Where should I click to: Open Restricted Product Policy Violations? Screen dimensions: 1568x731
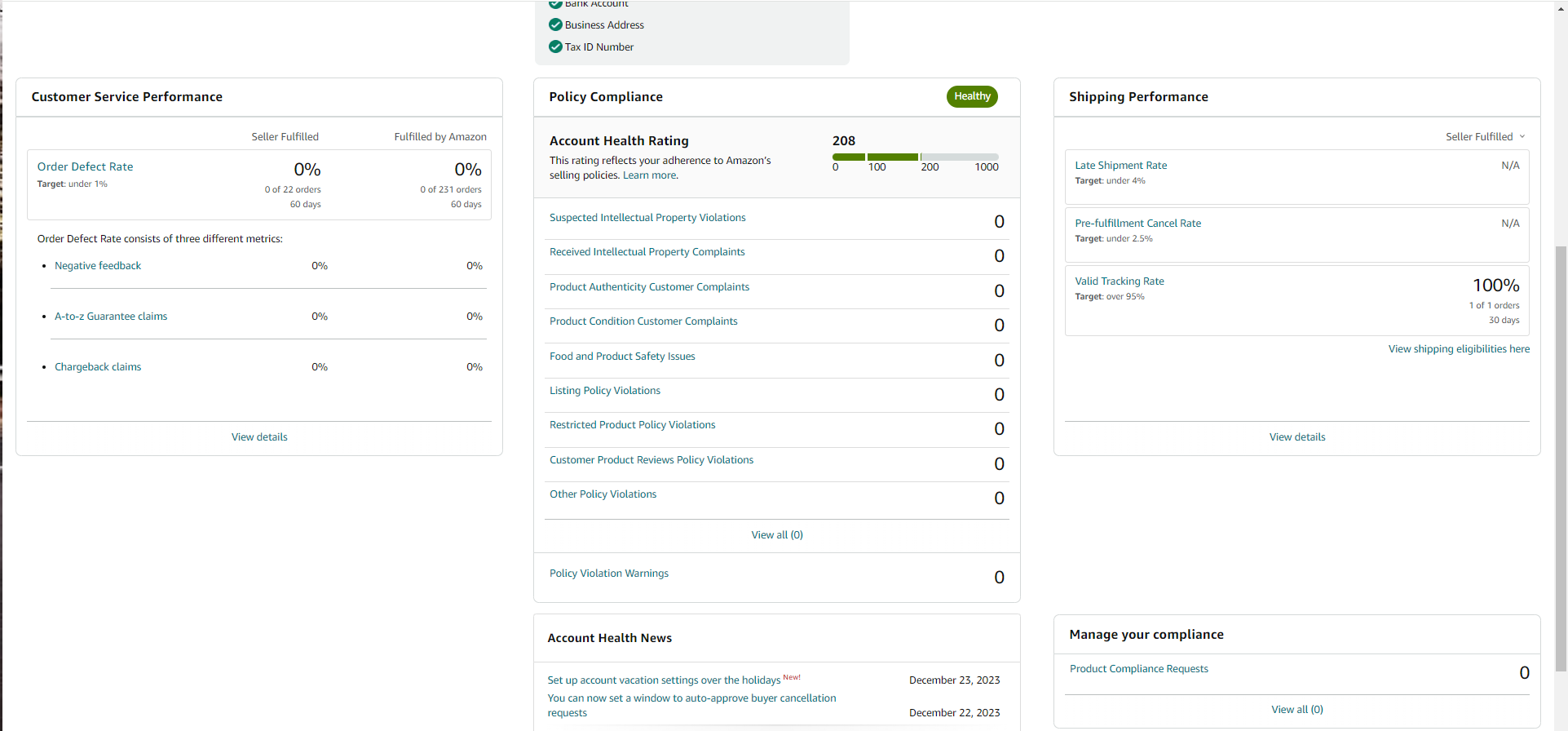(632, 425)
